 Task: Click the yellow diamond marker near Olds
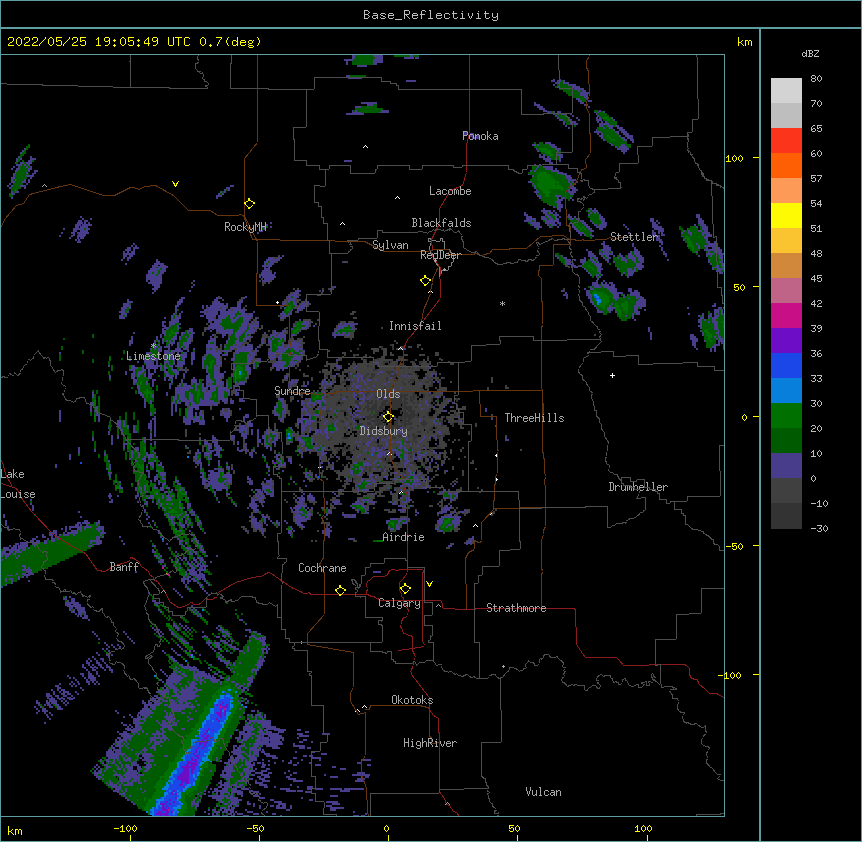click(x=388, y=416)
